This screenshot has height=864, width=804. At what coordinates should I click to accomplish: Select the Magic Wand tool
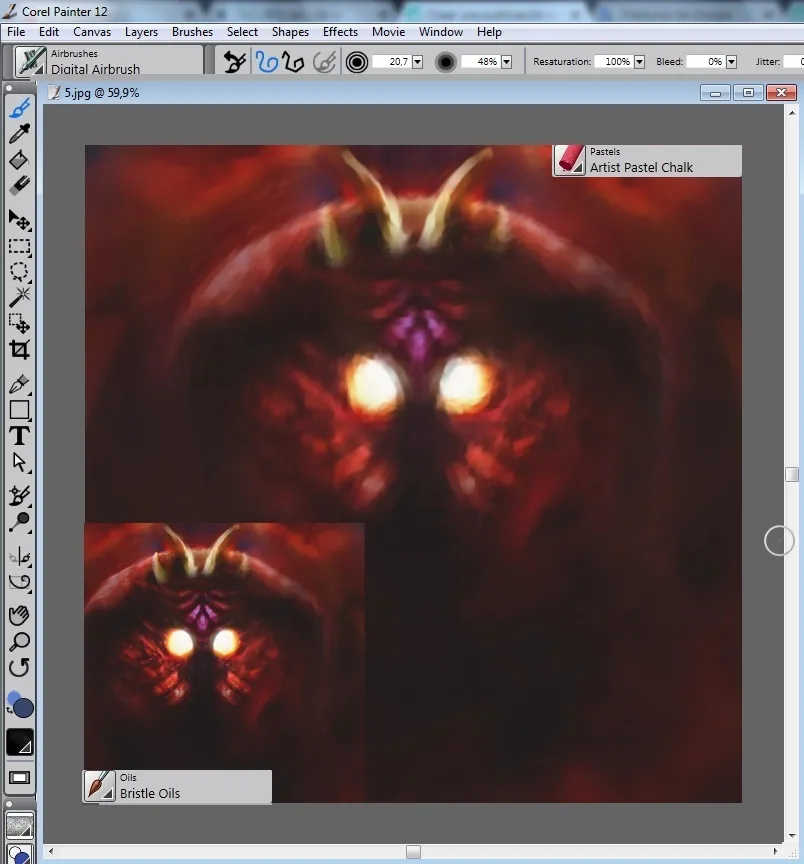[x=20, y=298]
